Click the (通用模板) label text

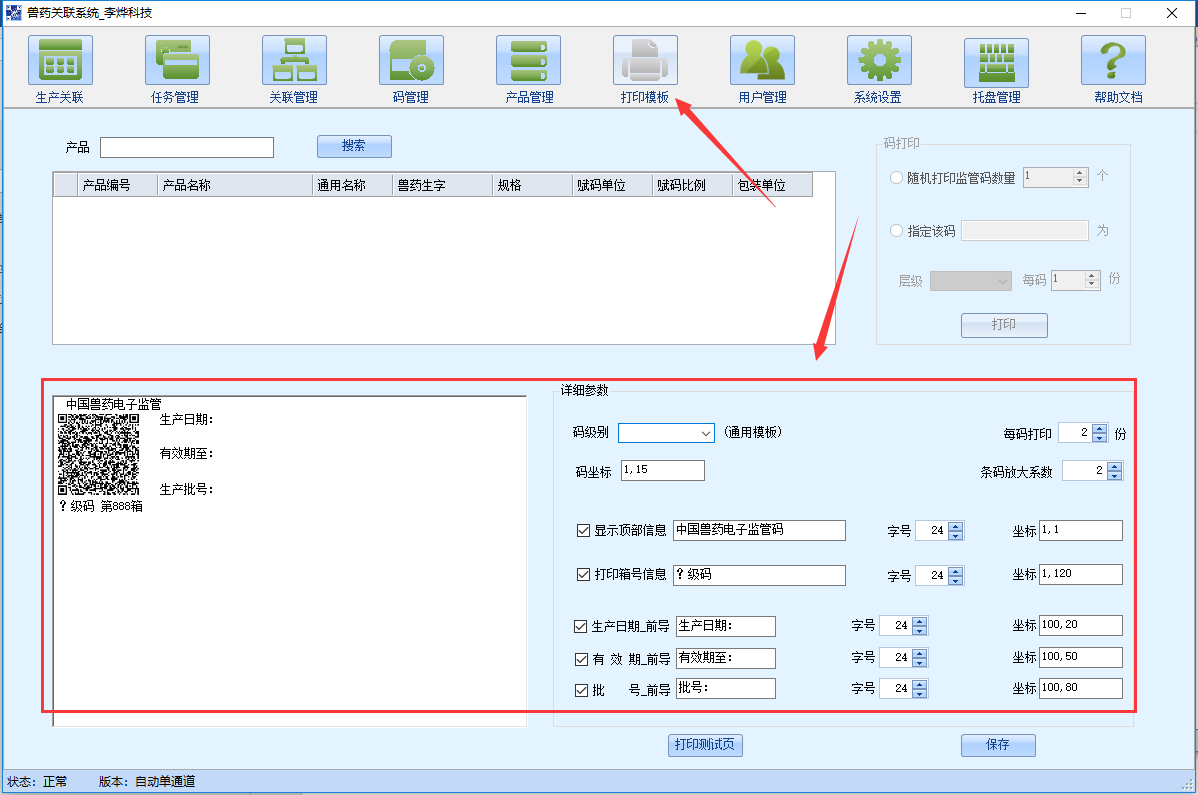click(x=753, y=432)
